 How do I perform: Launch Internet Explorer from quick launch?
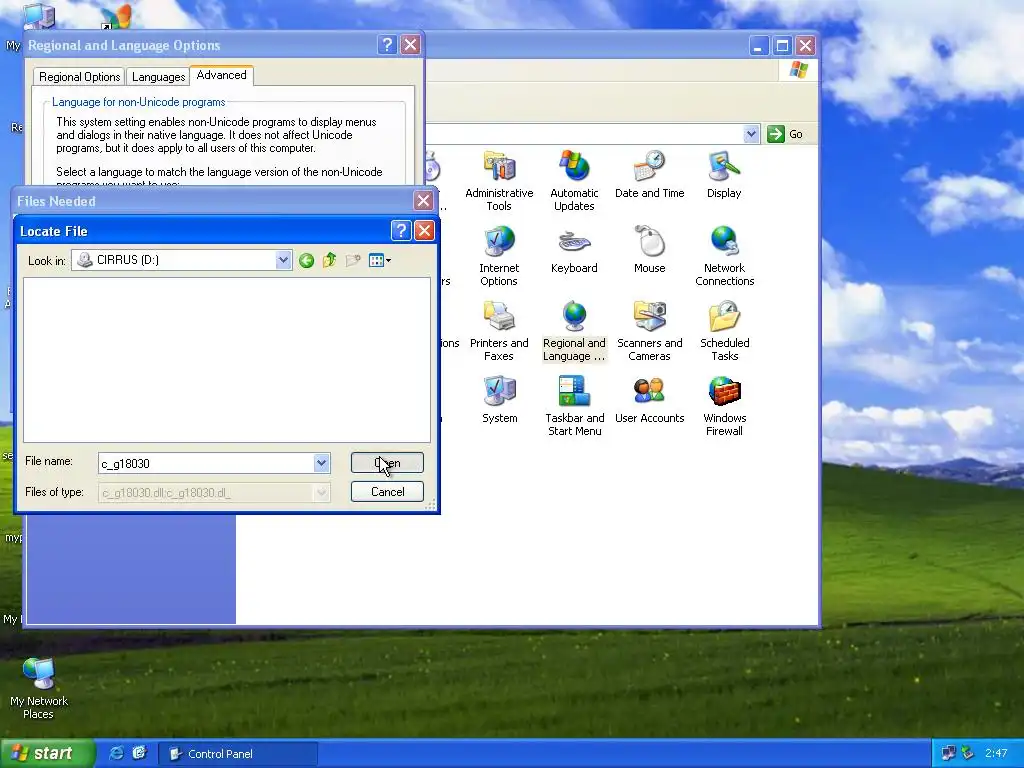(x=117, y=753)
